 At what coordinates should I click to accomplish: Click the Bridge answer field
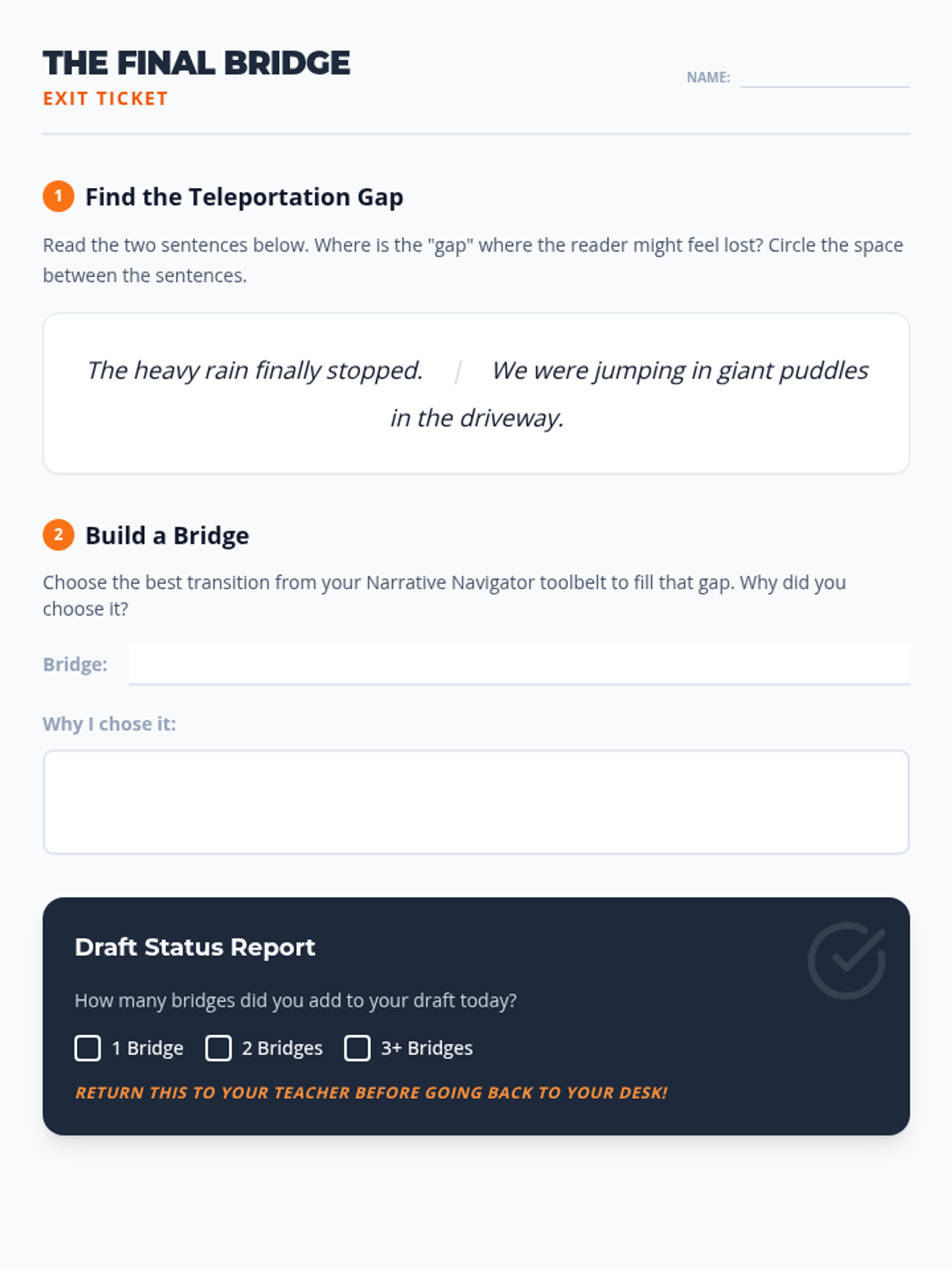pyautogui.click(x=519, y=664)
